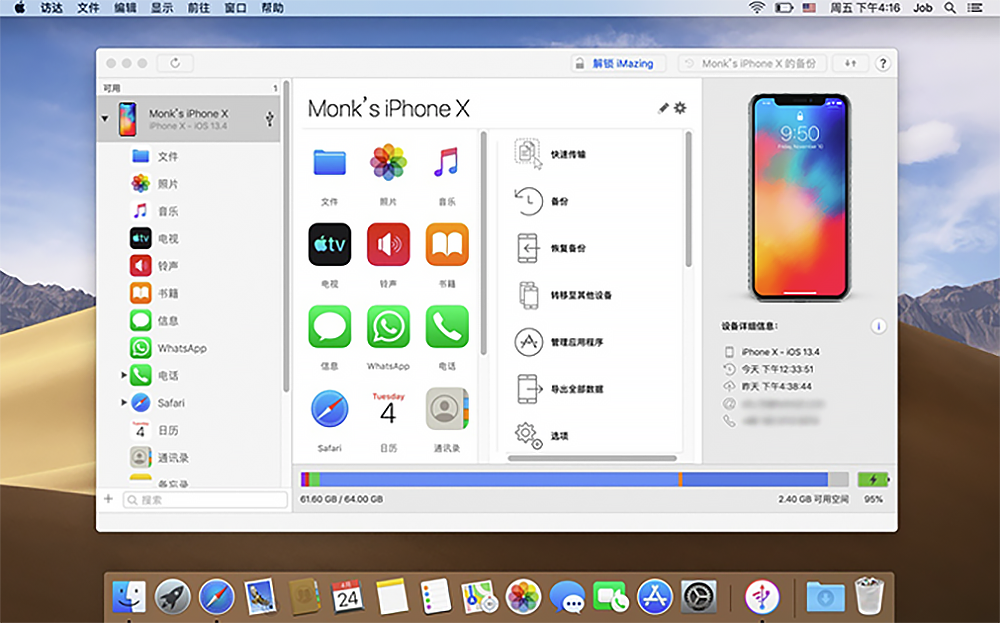The width and height of the screenshot is (1000, 623).
Task: Expand the 电话 sidebar item
Action: pyautogui.click(x=124, y=375)
